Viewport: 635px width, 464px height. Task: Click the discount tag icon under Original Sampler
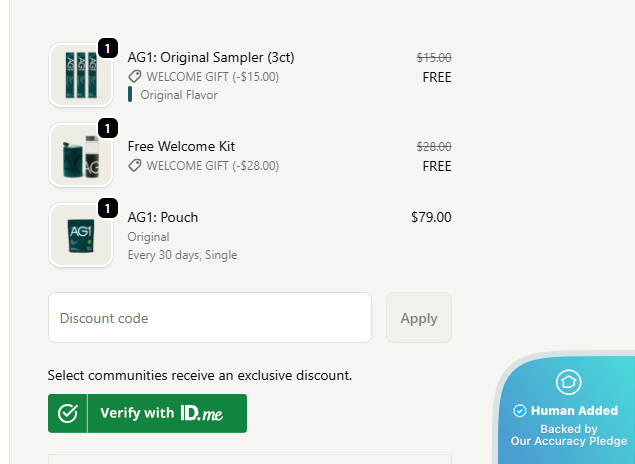coord(135,76)
